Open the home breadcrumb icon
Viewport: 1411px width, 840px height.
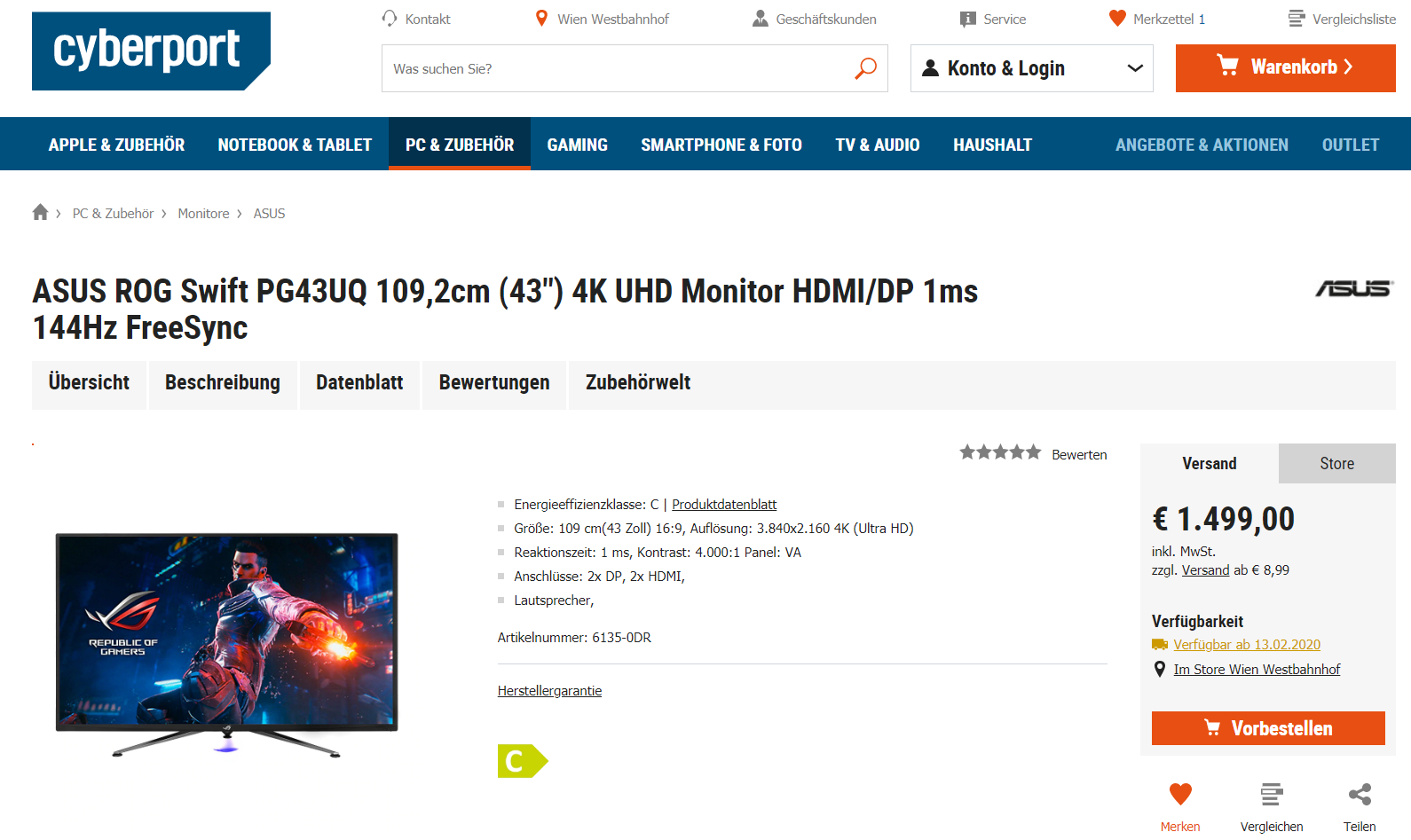pyautogui.click(x=40, y=212)
